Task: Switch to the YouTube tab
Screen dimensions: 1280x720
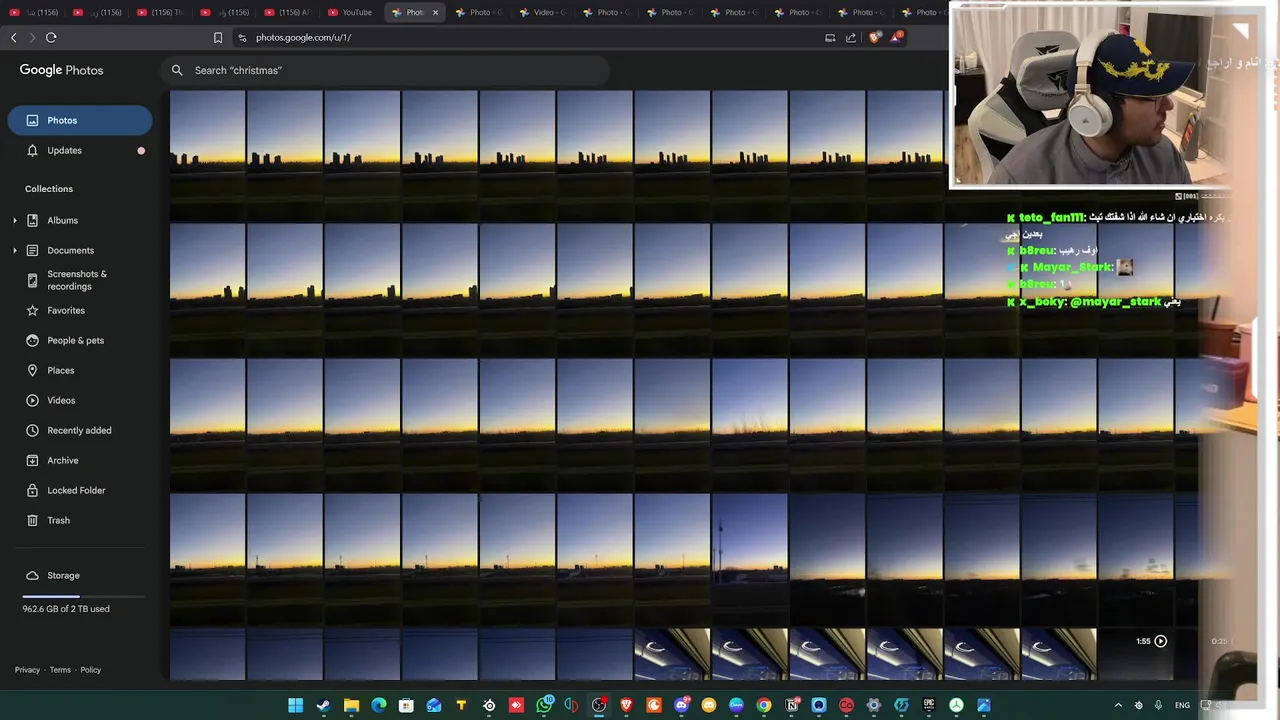Action: tap(351, 12)
